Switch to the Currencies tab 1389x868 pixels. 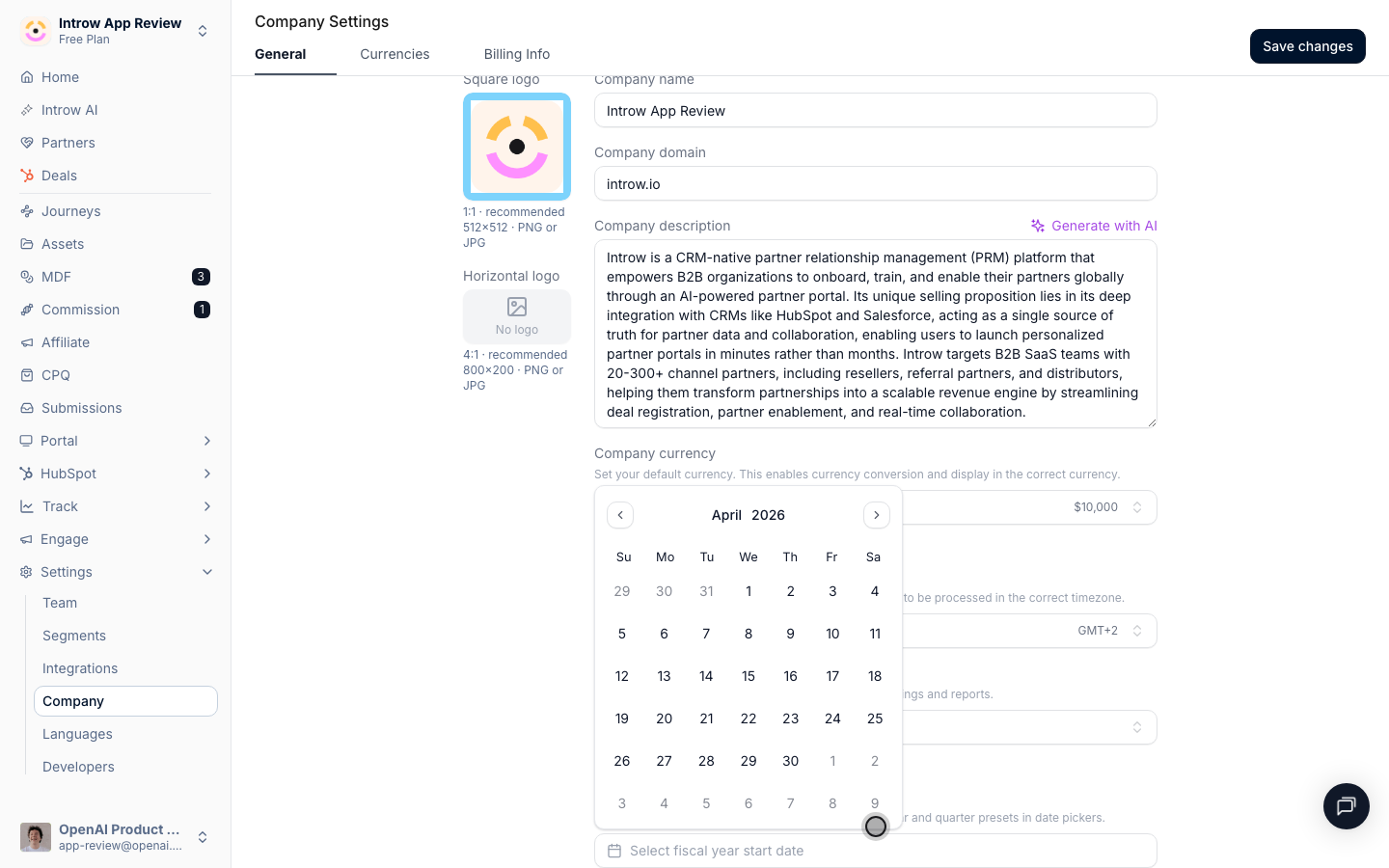[395, 54]
